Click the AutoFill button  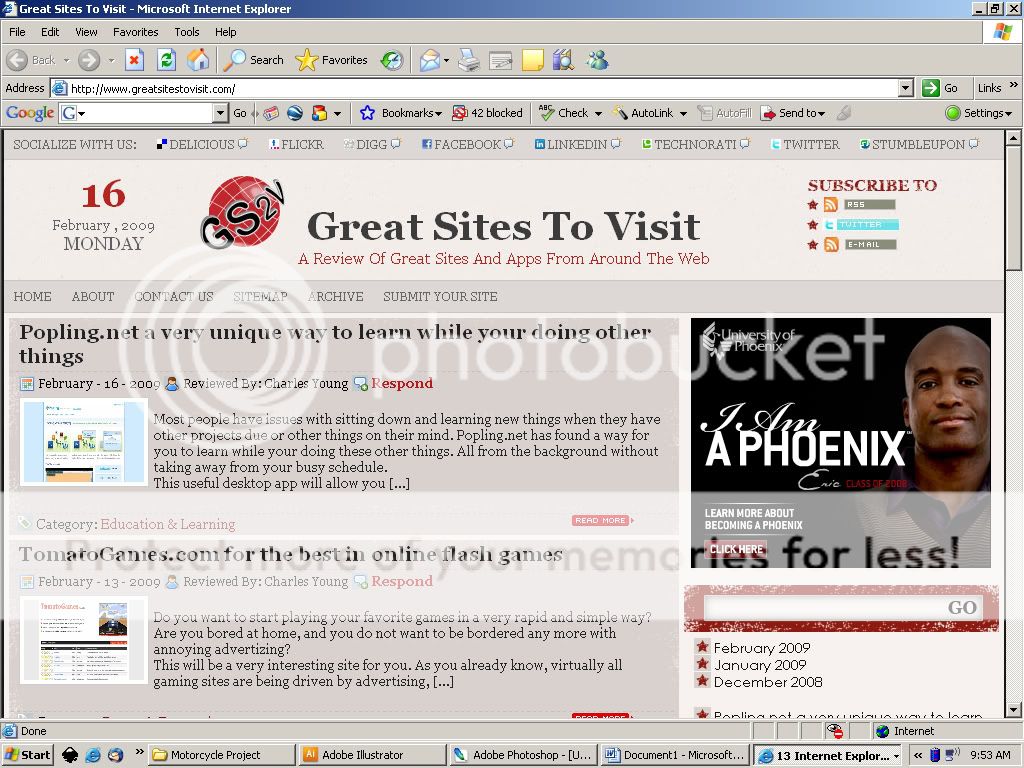pos(725,113)
